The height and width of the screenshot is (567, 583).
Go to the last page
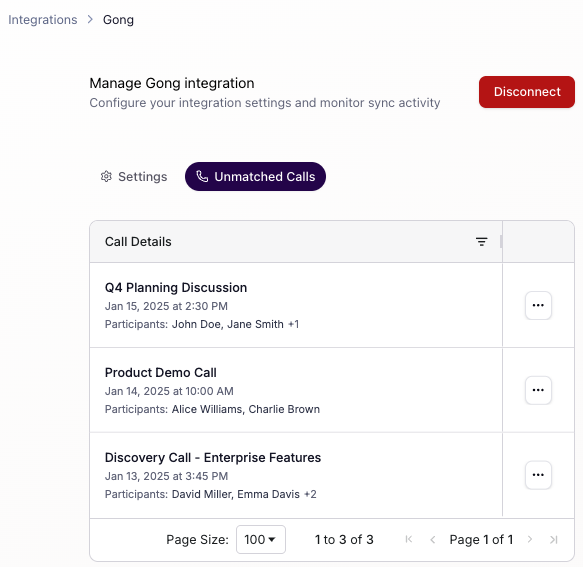click(554, 539)
